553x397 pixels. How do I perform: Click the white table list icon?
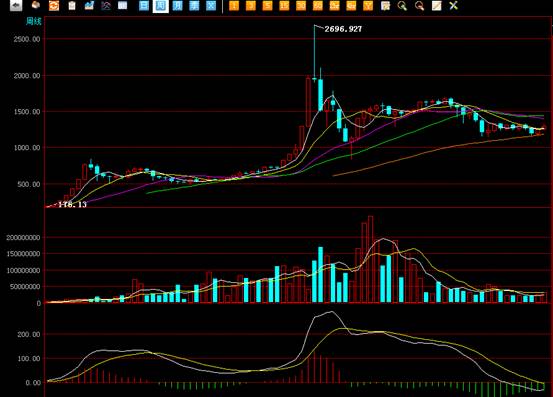point(122,5)
